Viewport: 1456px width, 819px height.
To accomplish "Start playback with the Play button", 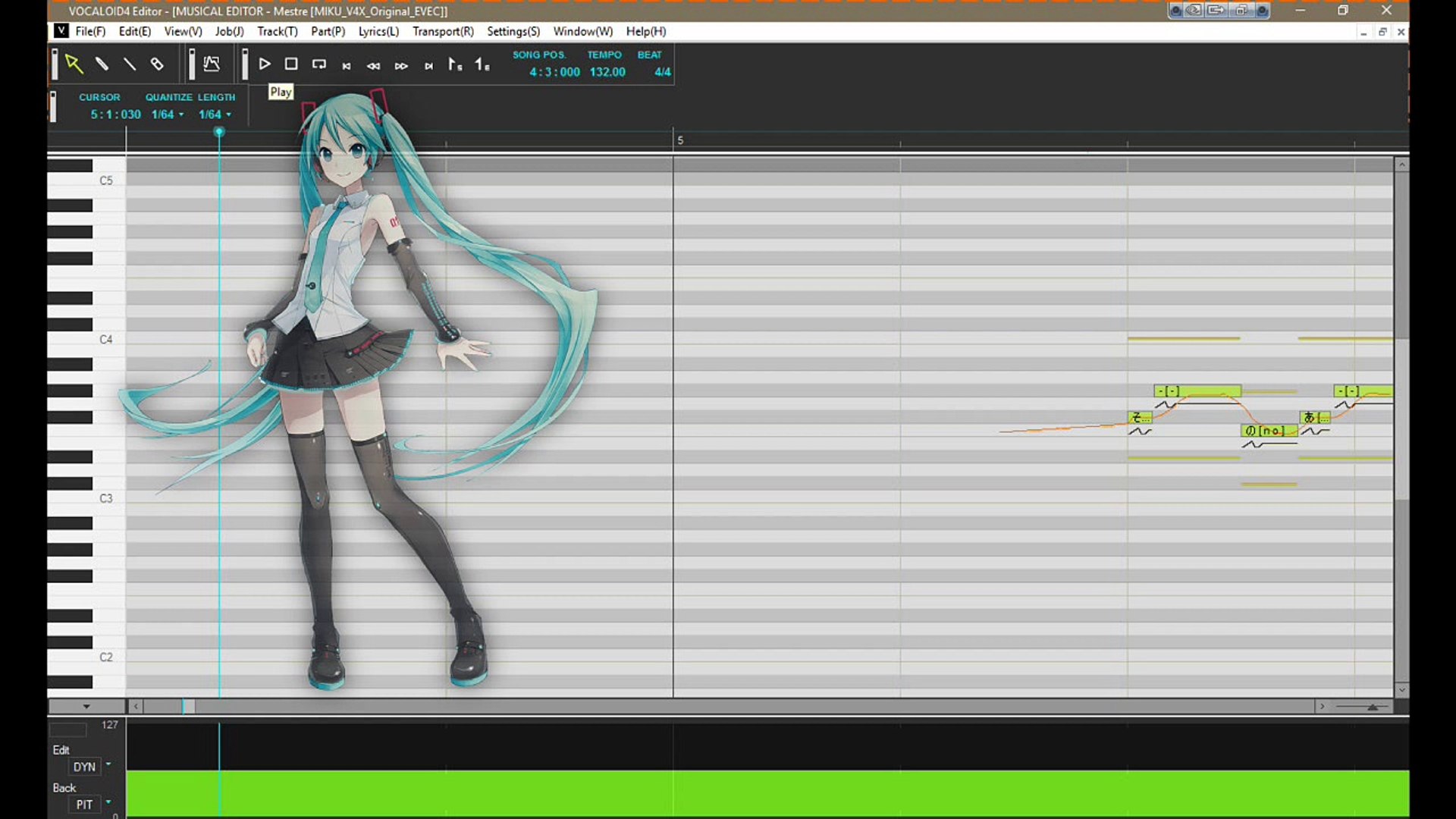I will (265, 64).
